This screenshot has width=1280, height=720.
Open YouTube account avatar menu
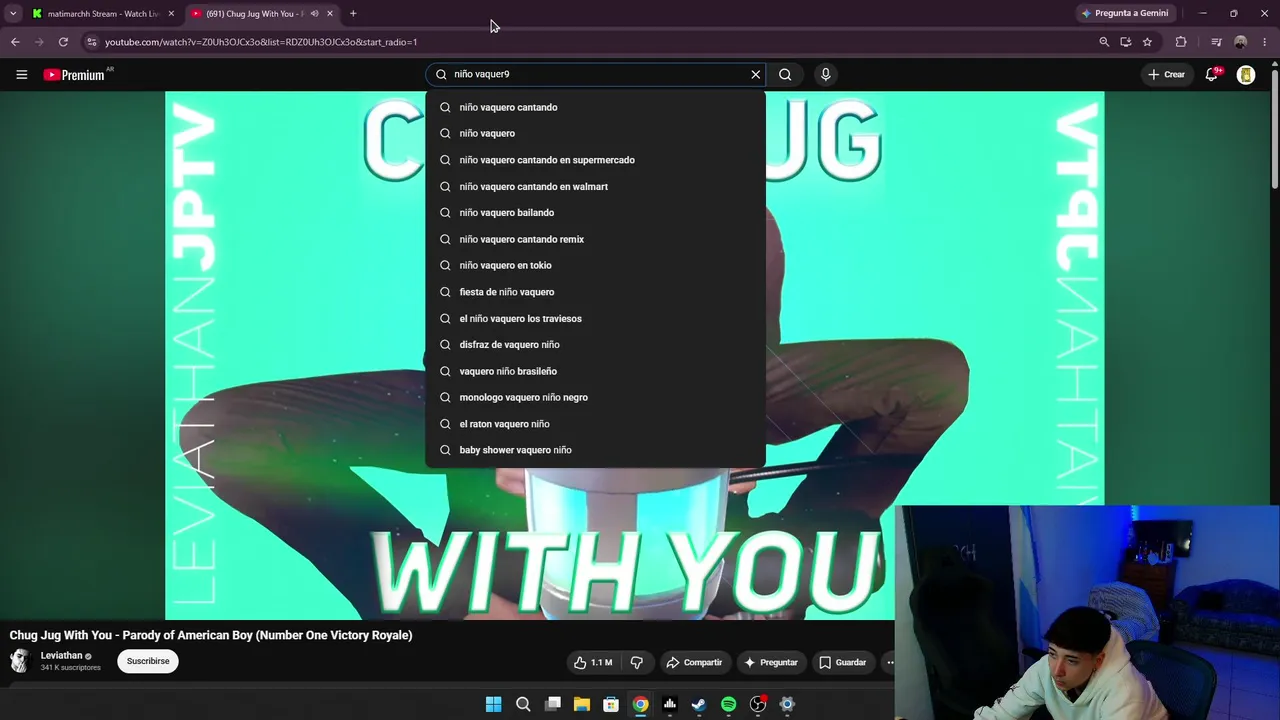(x=1246, y=74)
